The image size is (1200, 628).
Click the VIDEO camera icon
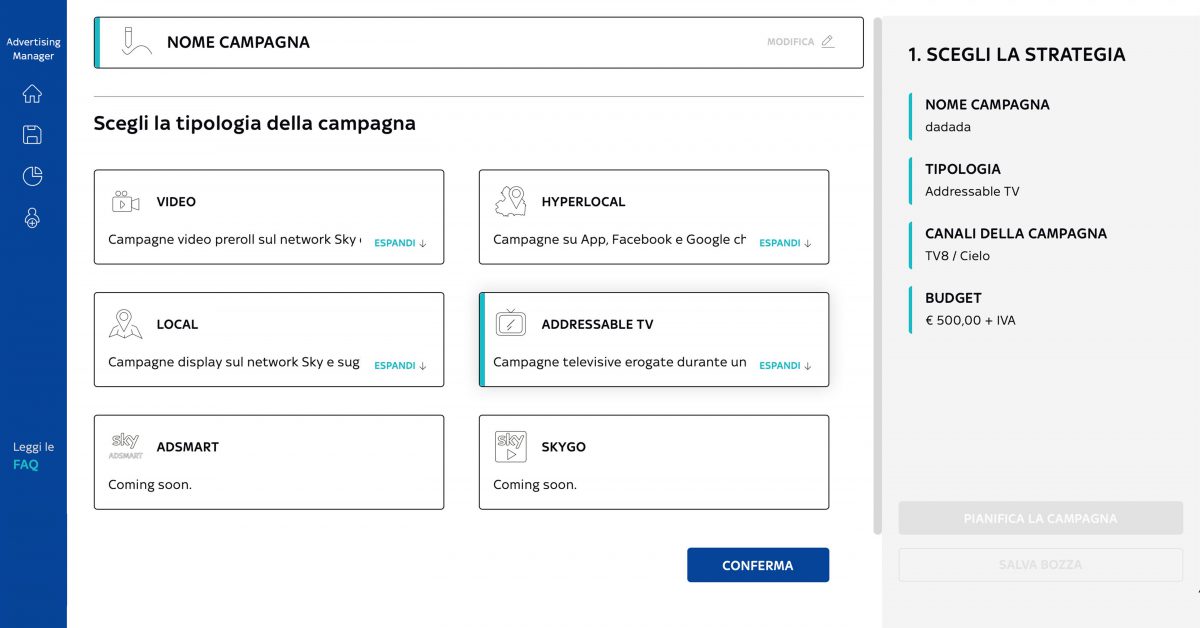click(125, 201)
